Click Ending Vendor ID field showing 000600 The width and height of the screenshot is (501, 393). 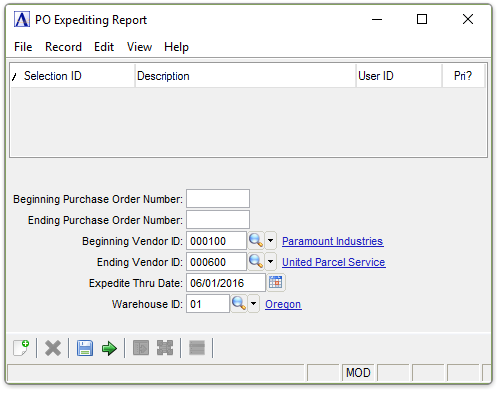(x=216, y=262)
